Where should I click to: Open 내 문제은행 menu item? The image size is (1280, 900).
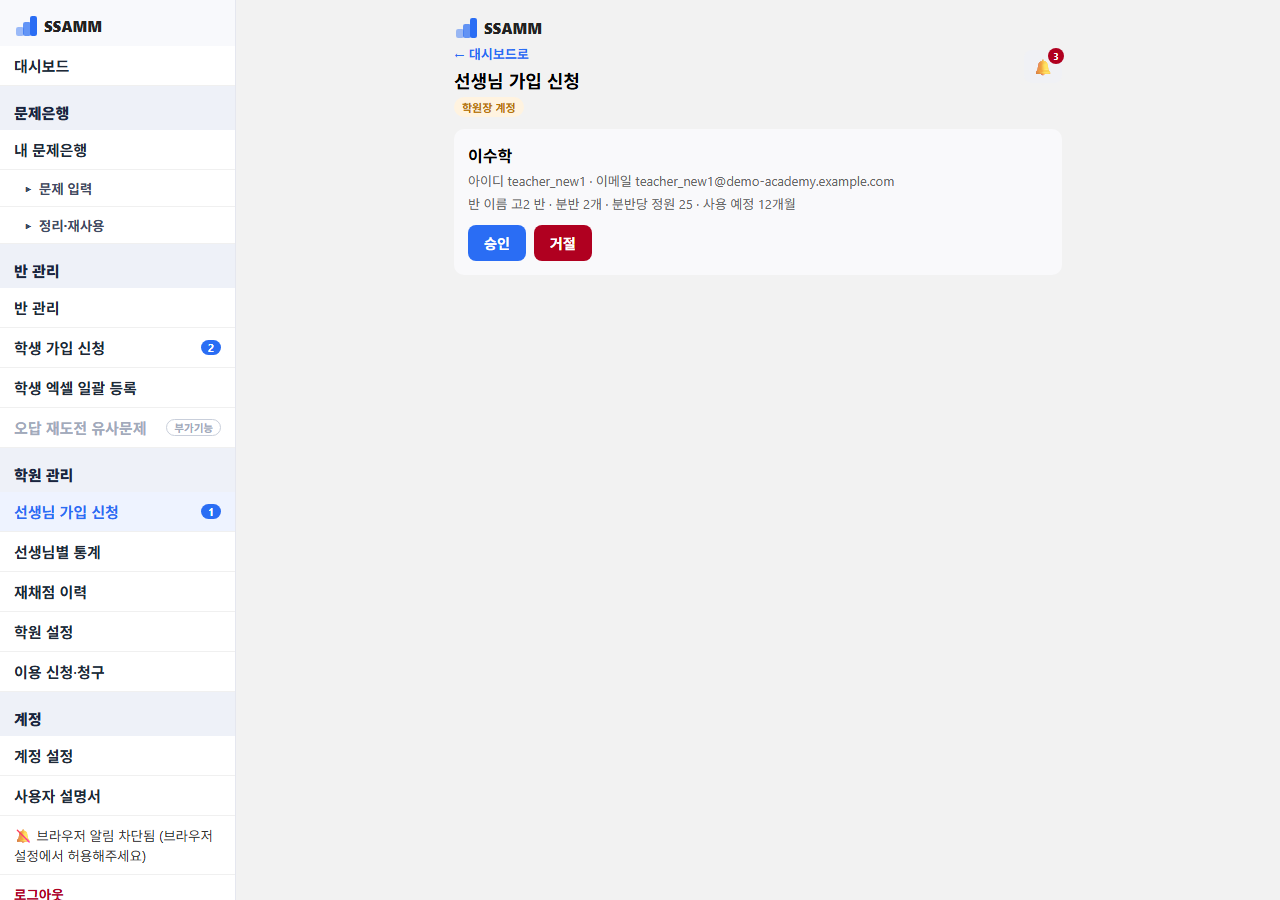(x=117, y=150)
